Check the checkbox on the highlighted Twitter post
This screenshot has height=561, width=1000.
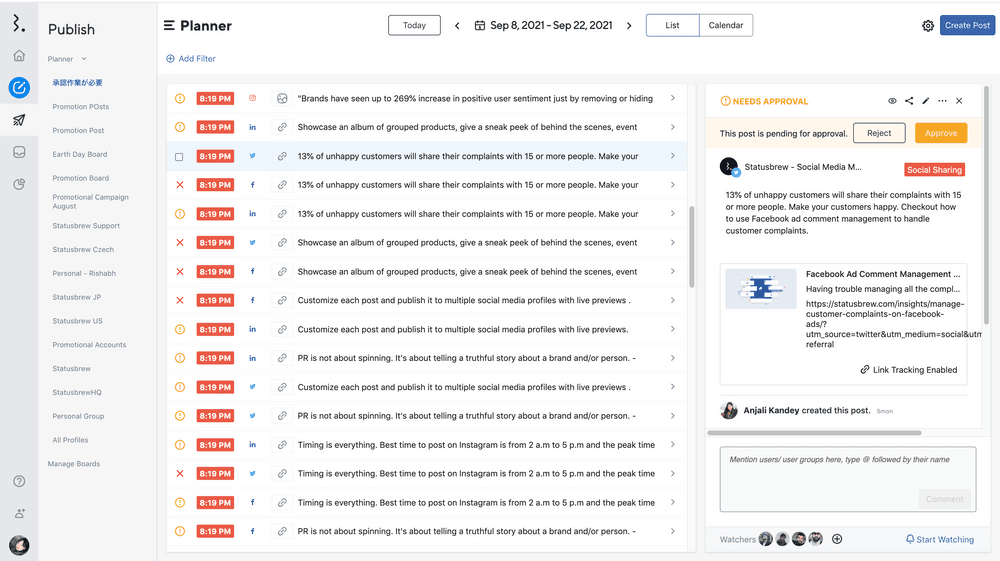point(180,157)
